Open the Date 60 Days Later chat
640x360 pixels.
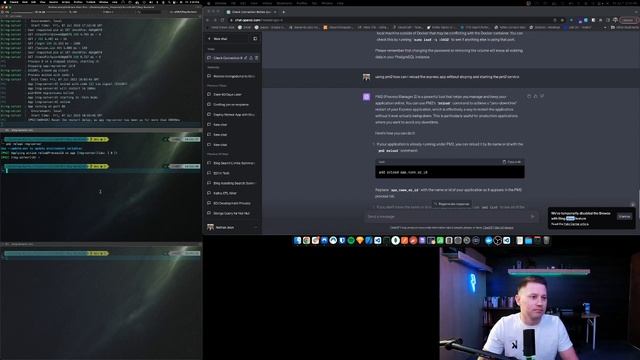(x=233, y=94)
